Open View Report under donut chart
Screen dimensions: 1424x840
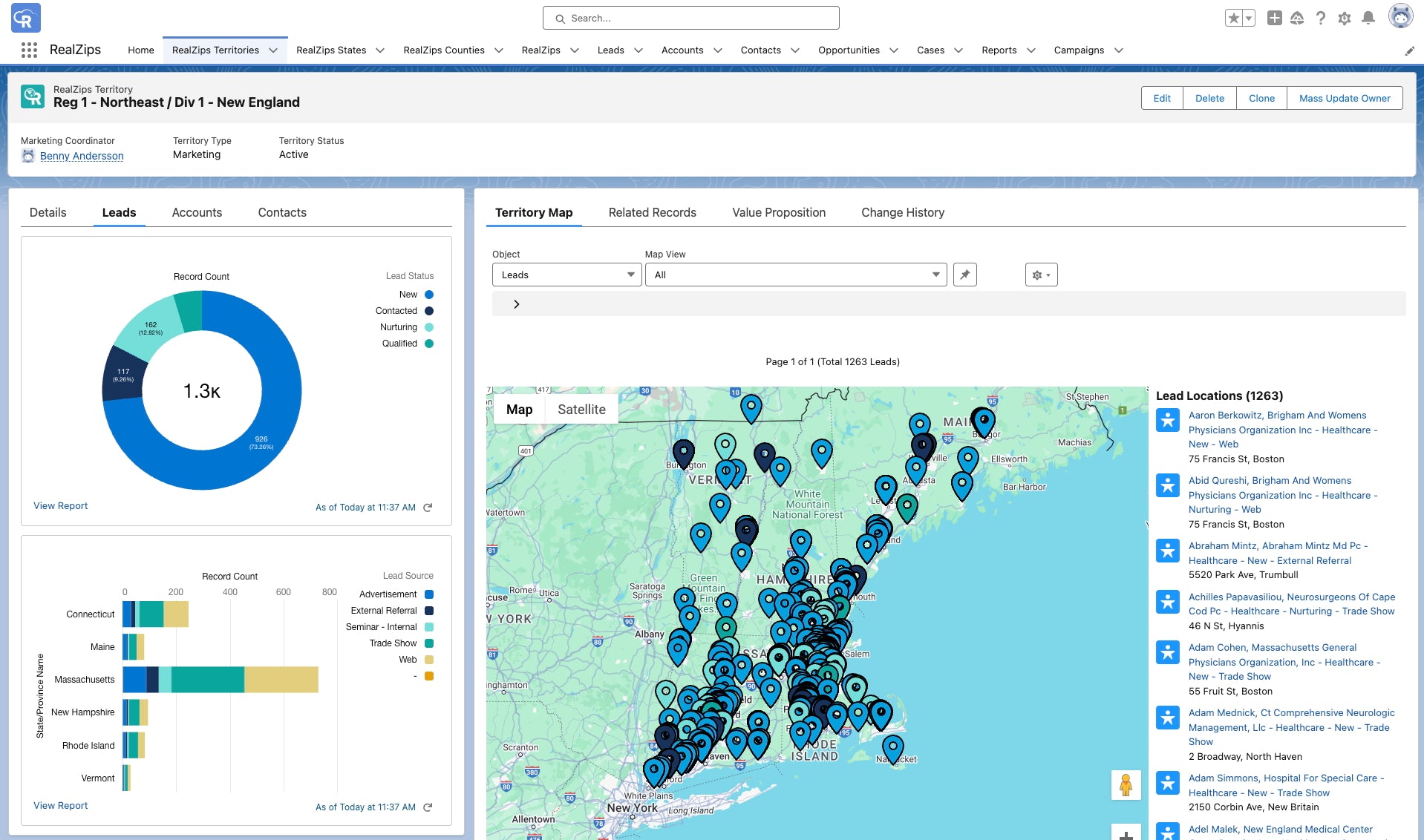[60, 506]
